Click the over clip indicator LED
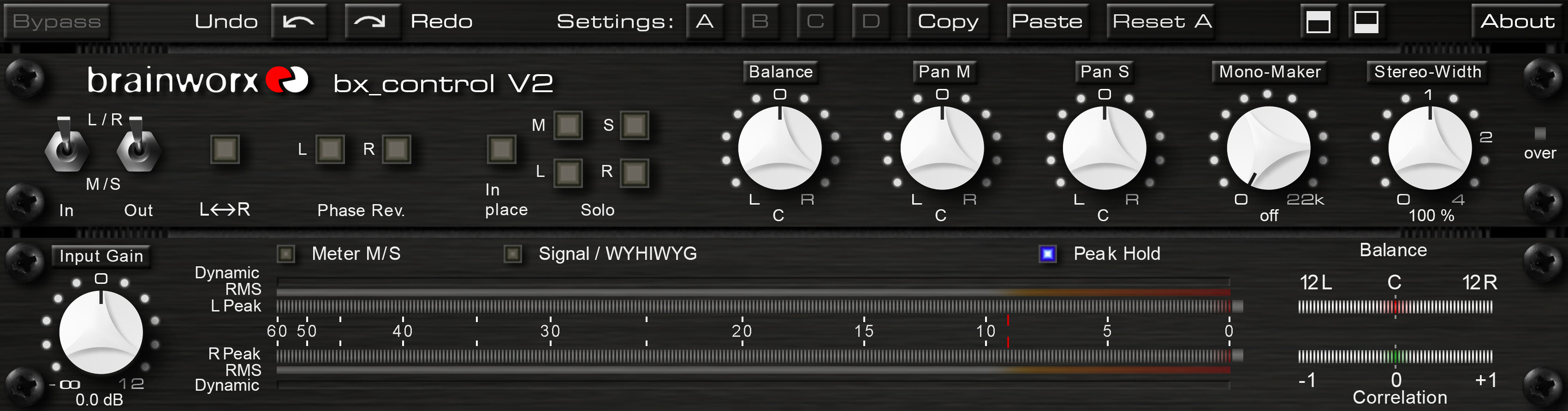Image resolution: width=1568 pixels, height=411 pixels. [x=1540, y=133]
